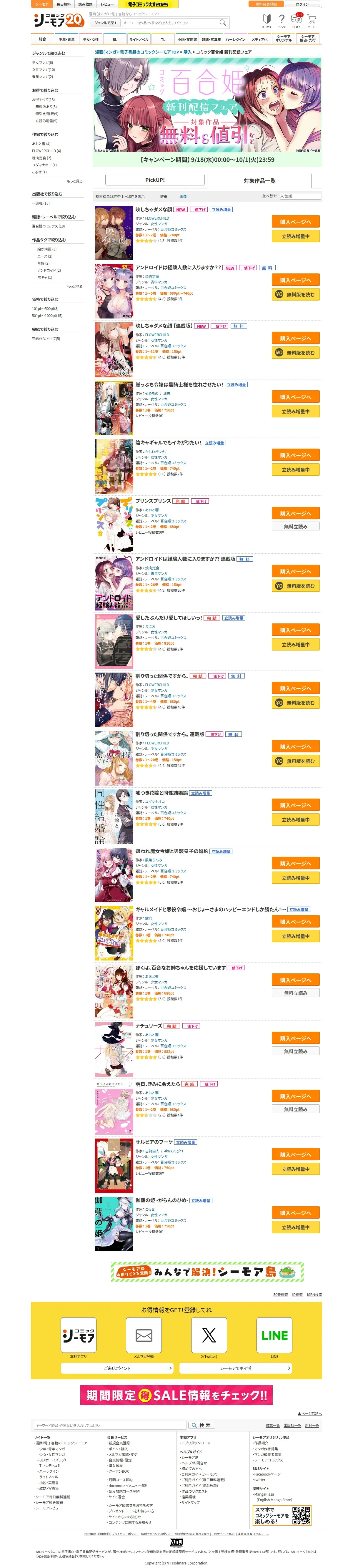The image size is (353, 1568).
Task: Open the 並べ替え sort dropdown
Action: click(299, 197)
